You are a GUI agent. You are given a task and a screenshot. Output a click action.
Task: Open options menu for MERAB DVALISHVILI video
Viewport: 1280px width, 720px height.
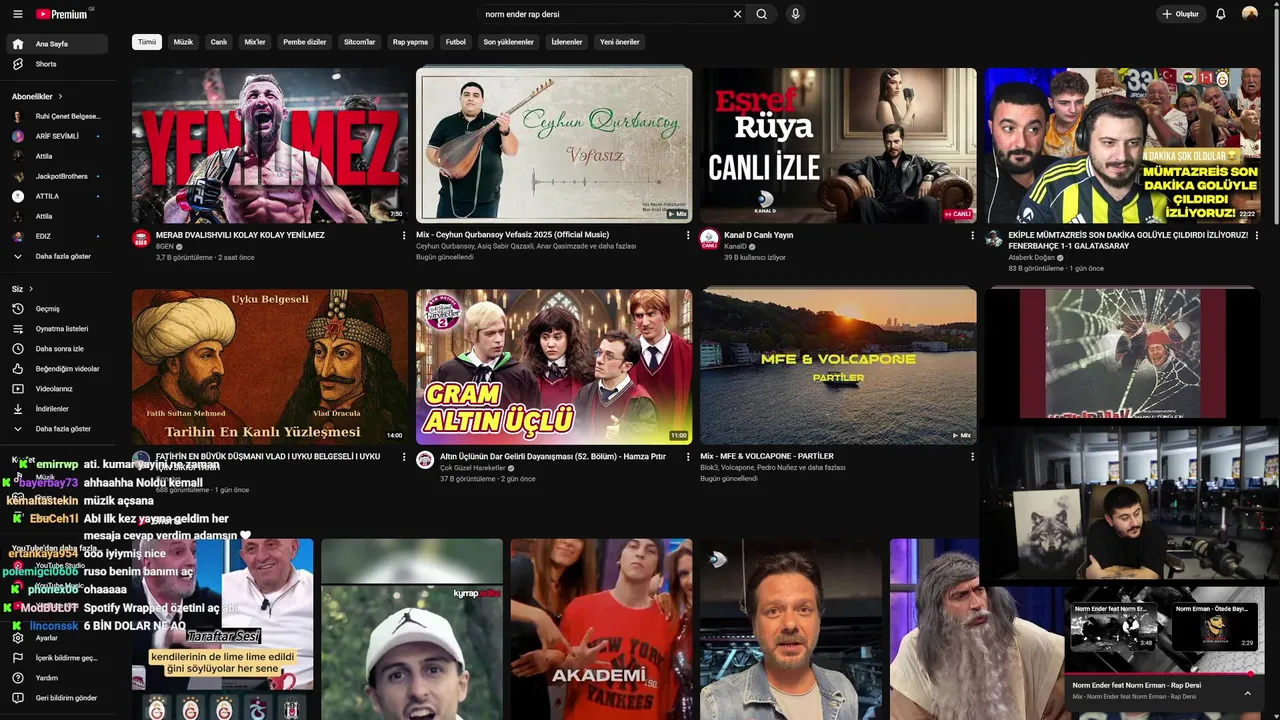click(404, 236)
